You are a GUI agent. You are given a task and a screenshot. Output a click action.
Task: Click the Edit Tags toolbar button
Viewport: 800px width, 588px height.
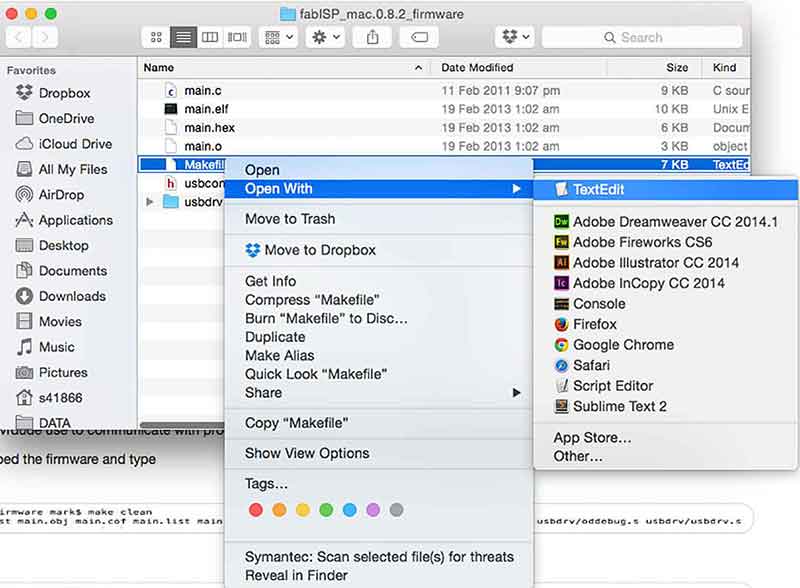[x=419, y=37]
